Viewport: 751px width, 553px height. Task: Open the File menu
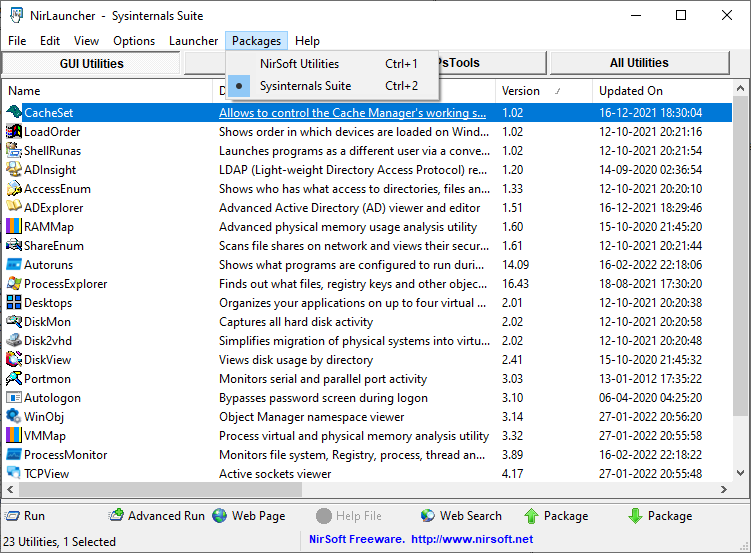(x=17, y=41)
